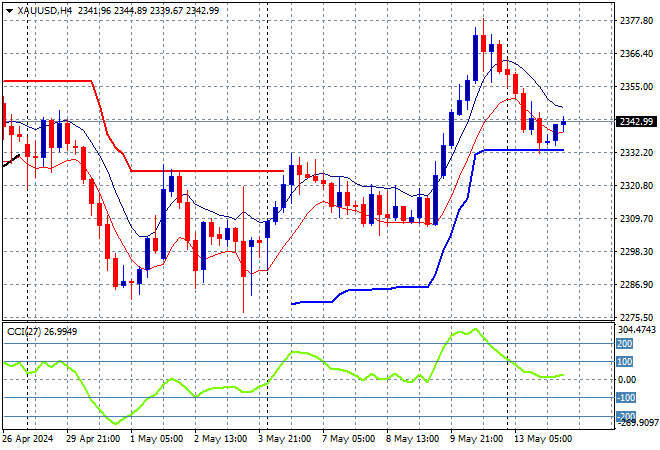The image size is (660, 450).
Task: Select the tall blue candle peaking near 2377
Action: click(x=476, y=58)
